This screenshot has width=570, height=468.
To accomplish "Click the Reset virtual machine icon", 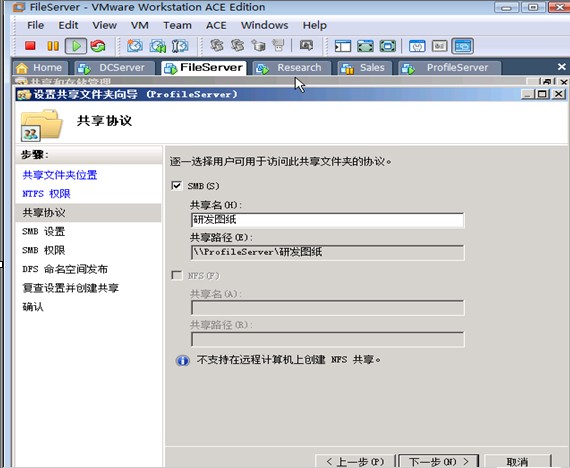I will point(98,46).
